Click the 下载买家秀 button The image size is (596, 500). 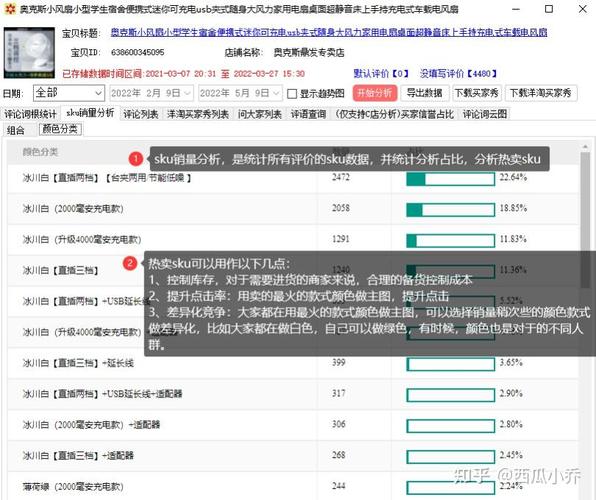[x=477, y=93]
